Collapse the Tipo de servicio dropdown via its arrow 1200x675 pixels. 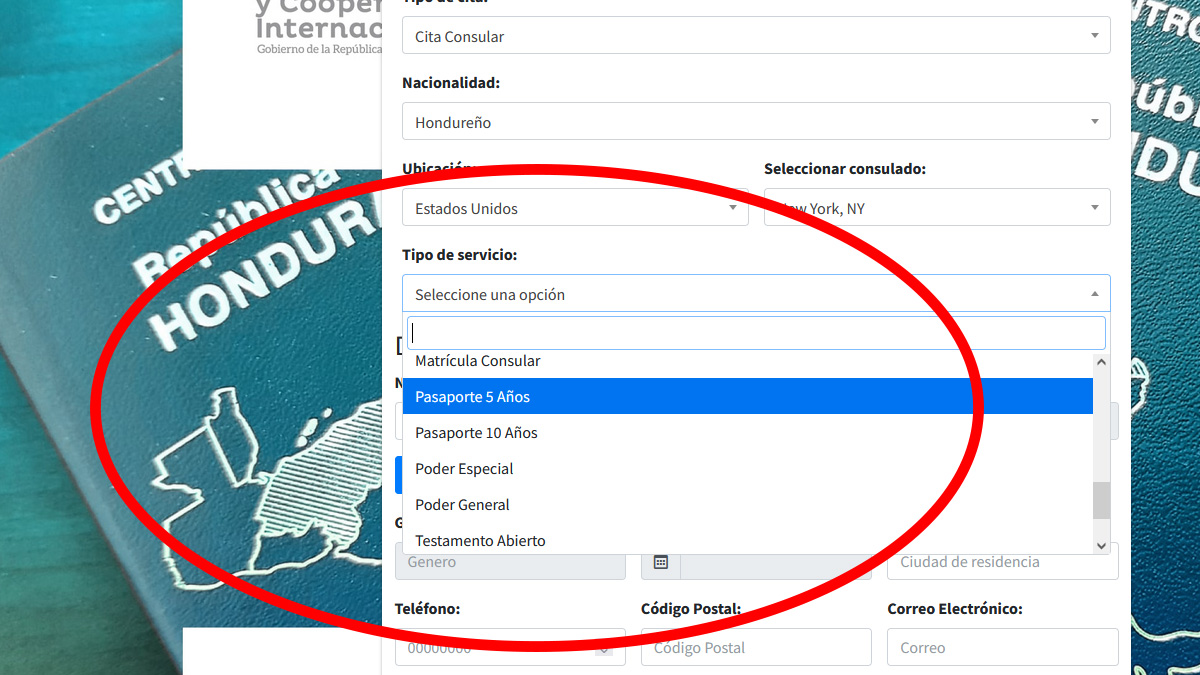click(1095, 293)
